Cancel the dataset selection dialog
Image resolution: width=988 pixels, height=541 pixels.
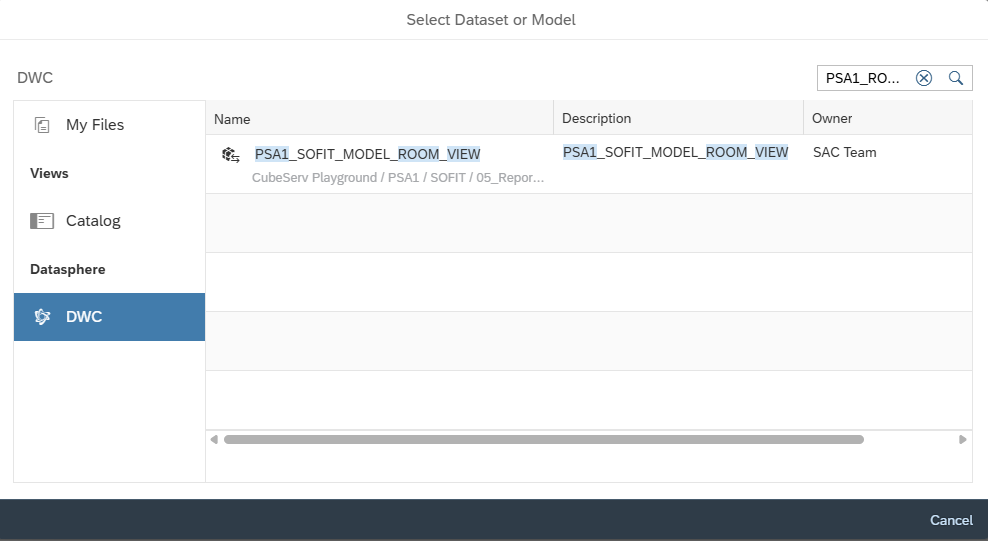[x=951, y=520]
